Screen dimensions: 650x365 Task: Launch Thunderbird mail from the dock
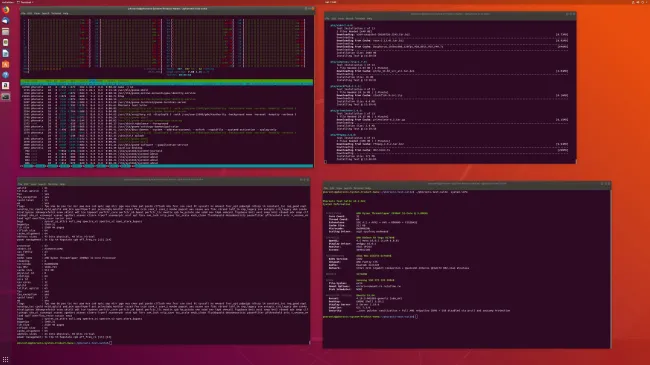coord(5,21)
